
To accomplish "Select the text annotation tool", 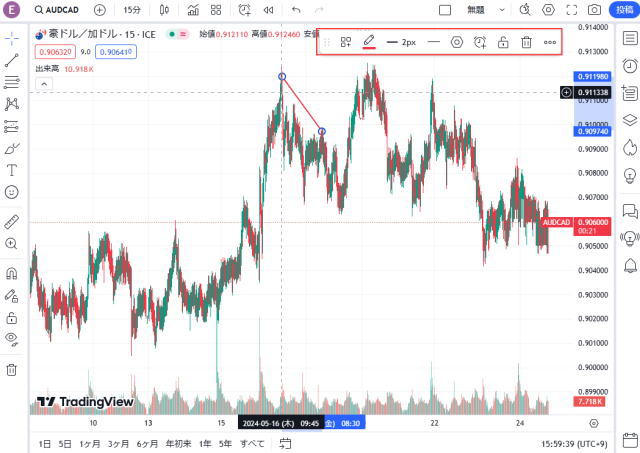I will pyautogui.click(x=12, y=170).
